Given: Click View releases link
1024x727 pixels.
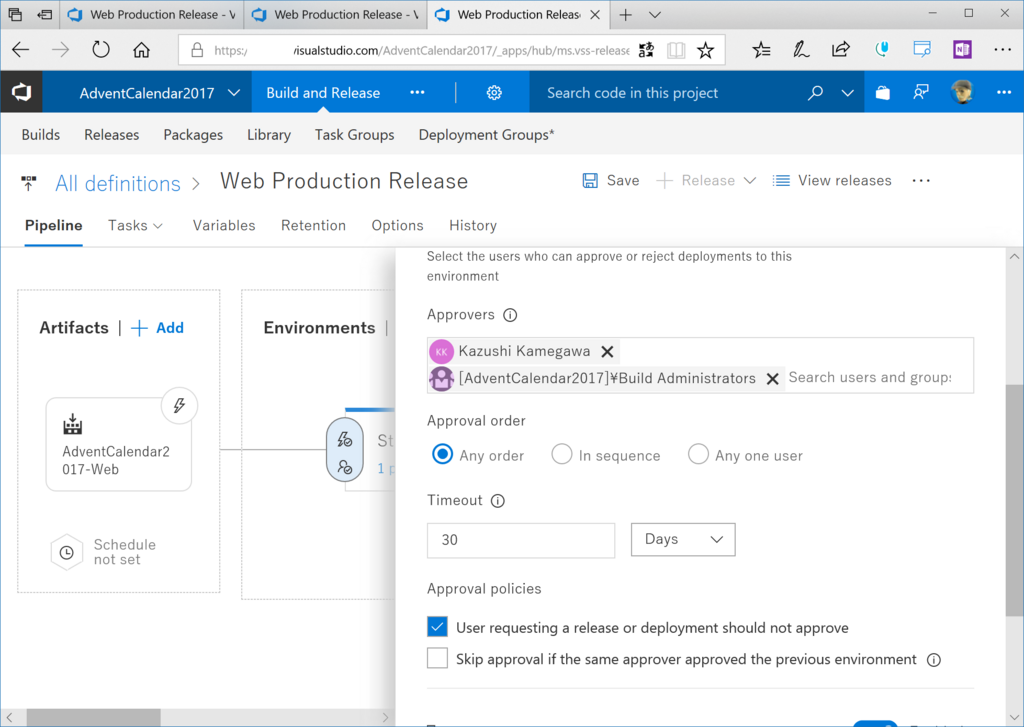Looking at the screenshot, I should tap(832, 180).
